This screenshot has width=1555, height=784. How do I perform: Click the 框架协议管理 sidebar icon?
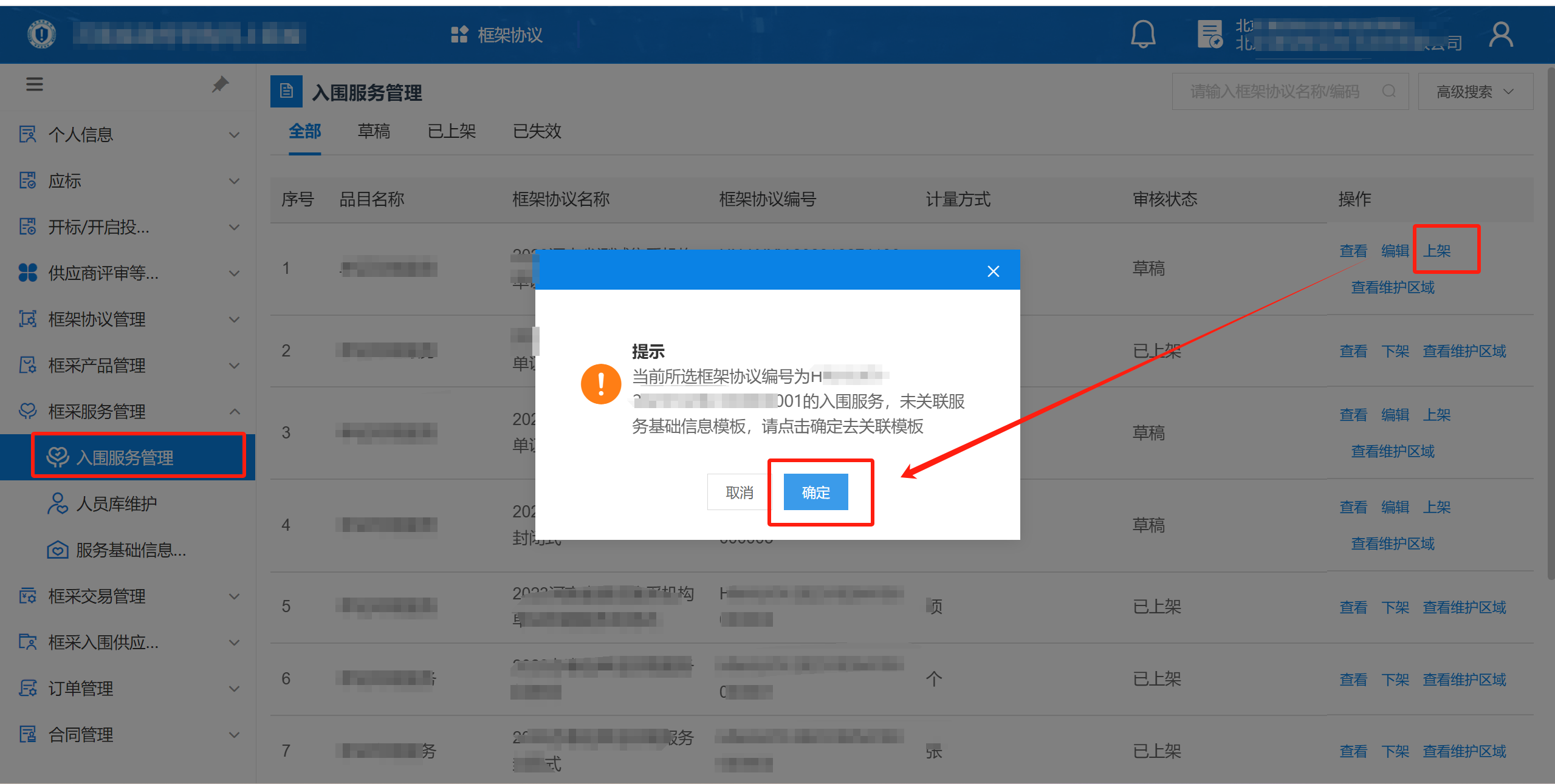click(28, 319)
